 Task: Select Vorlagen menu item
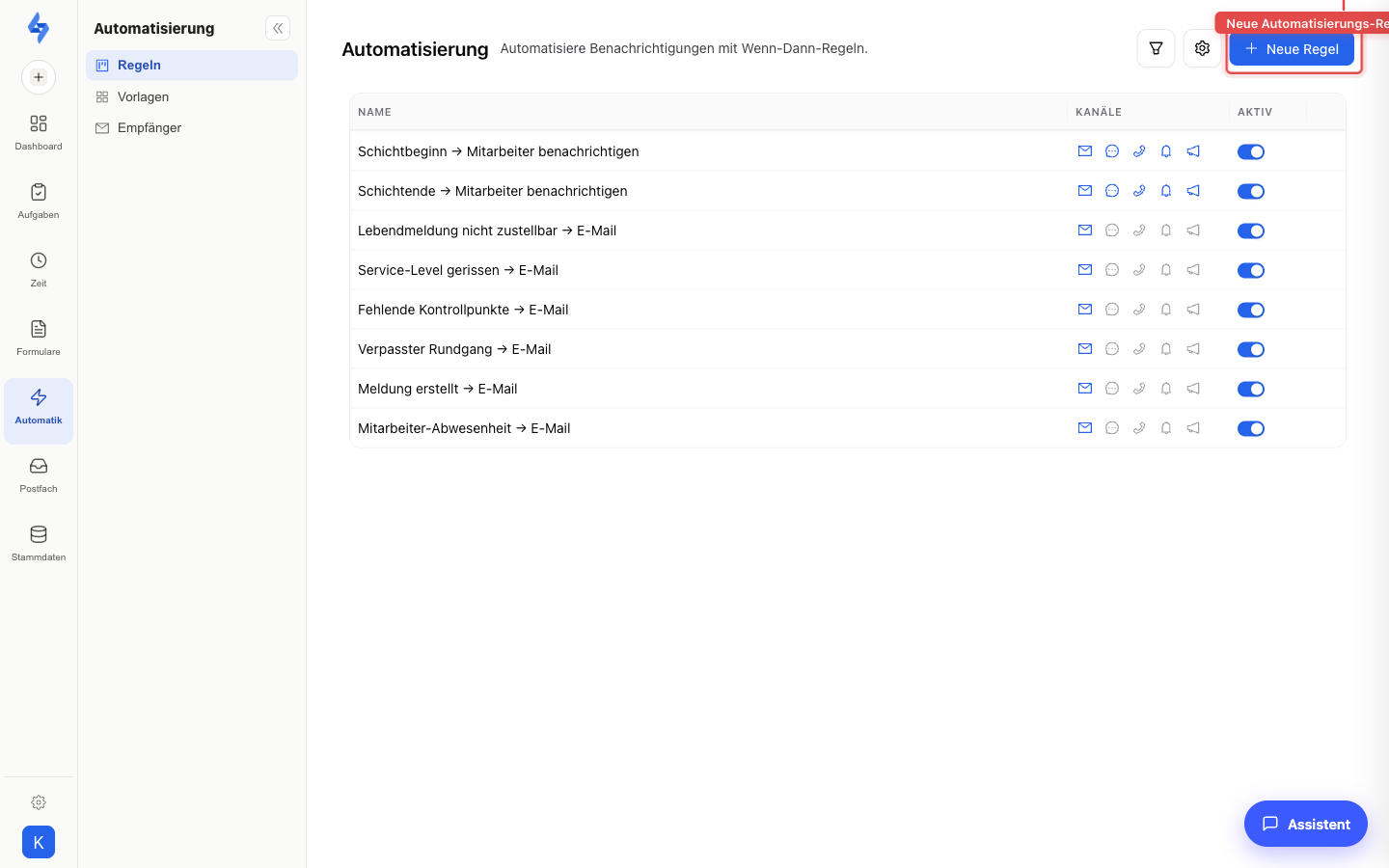point(192,96)
